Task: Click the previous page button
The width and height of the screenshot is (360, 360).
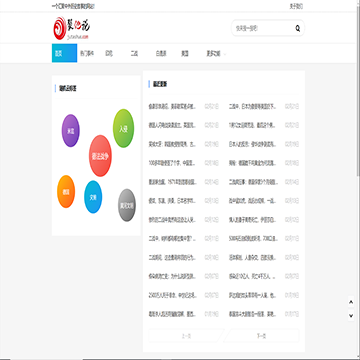Action: coord(186,336)
